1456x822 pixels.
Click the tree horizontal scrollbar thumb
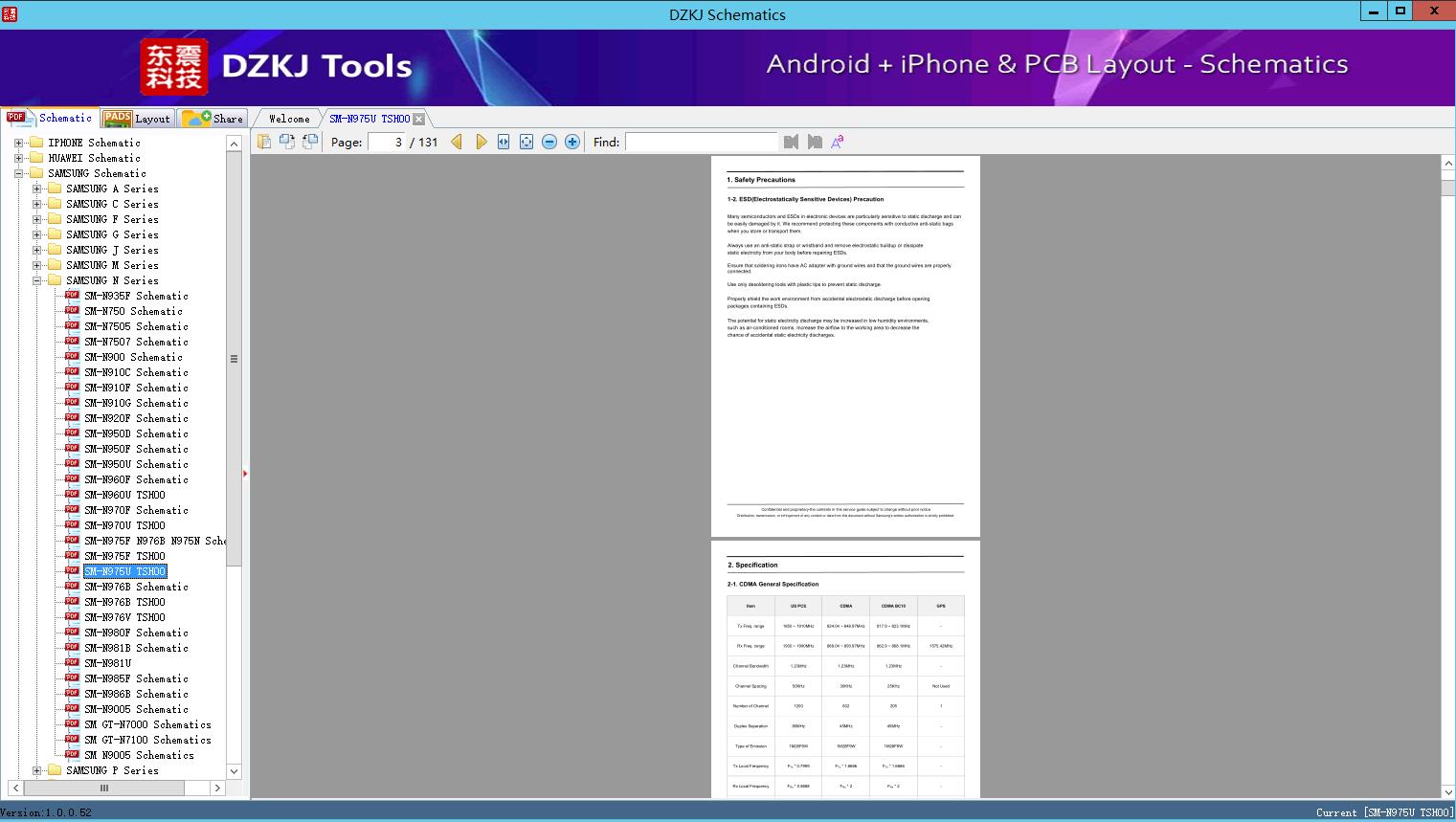tap(103, 788)
